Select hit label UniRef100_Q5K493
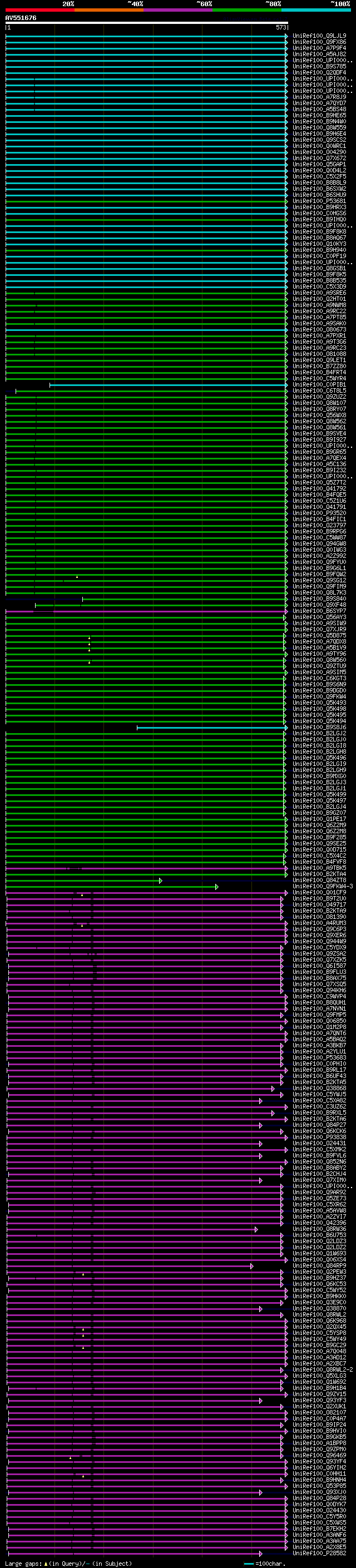Viewport: 356px width, 1568px height. pos(319,703)
